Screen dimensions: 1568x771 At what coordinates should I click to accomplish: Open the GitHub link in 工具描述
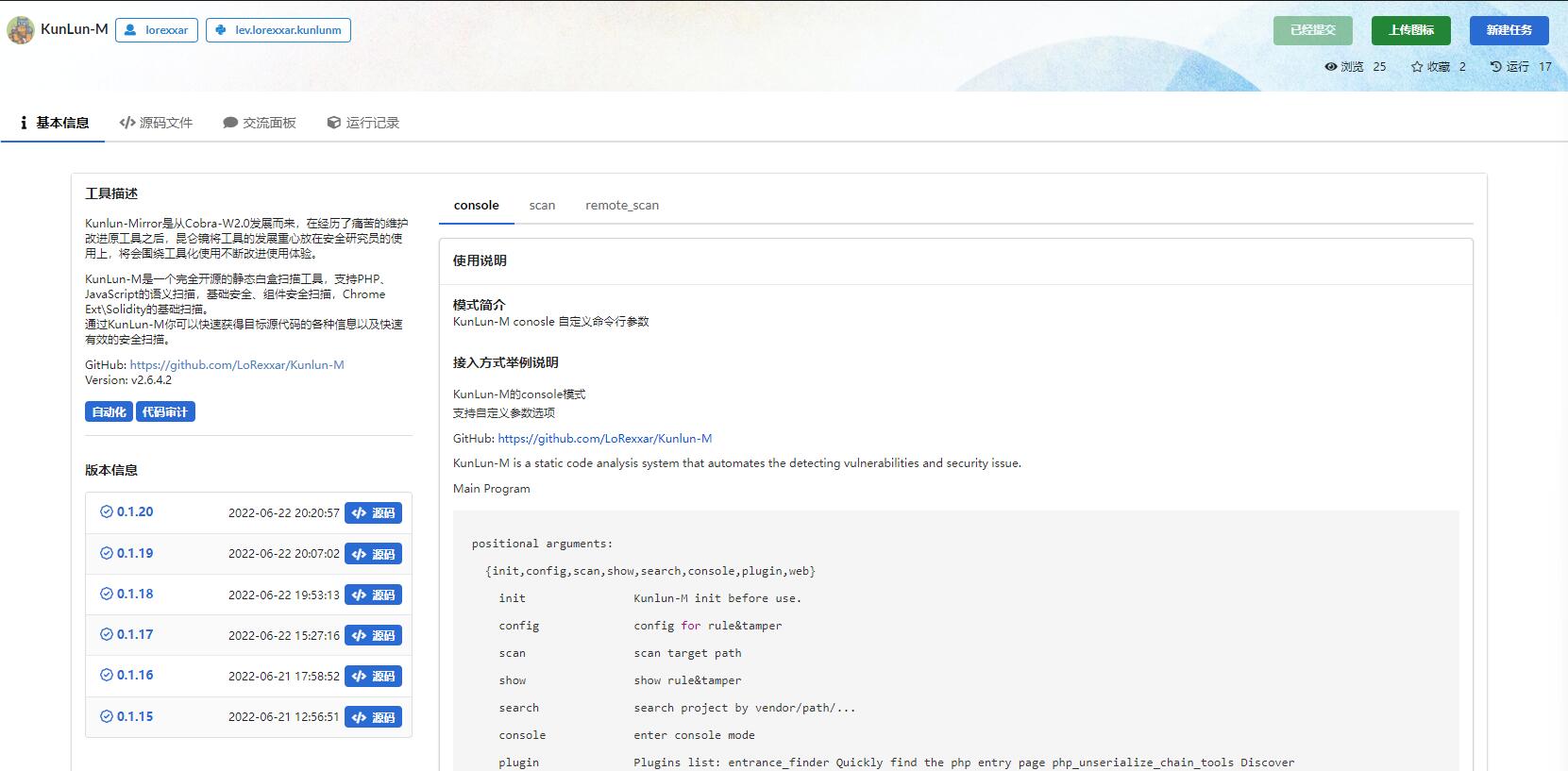[x=237, y=364]
